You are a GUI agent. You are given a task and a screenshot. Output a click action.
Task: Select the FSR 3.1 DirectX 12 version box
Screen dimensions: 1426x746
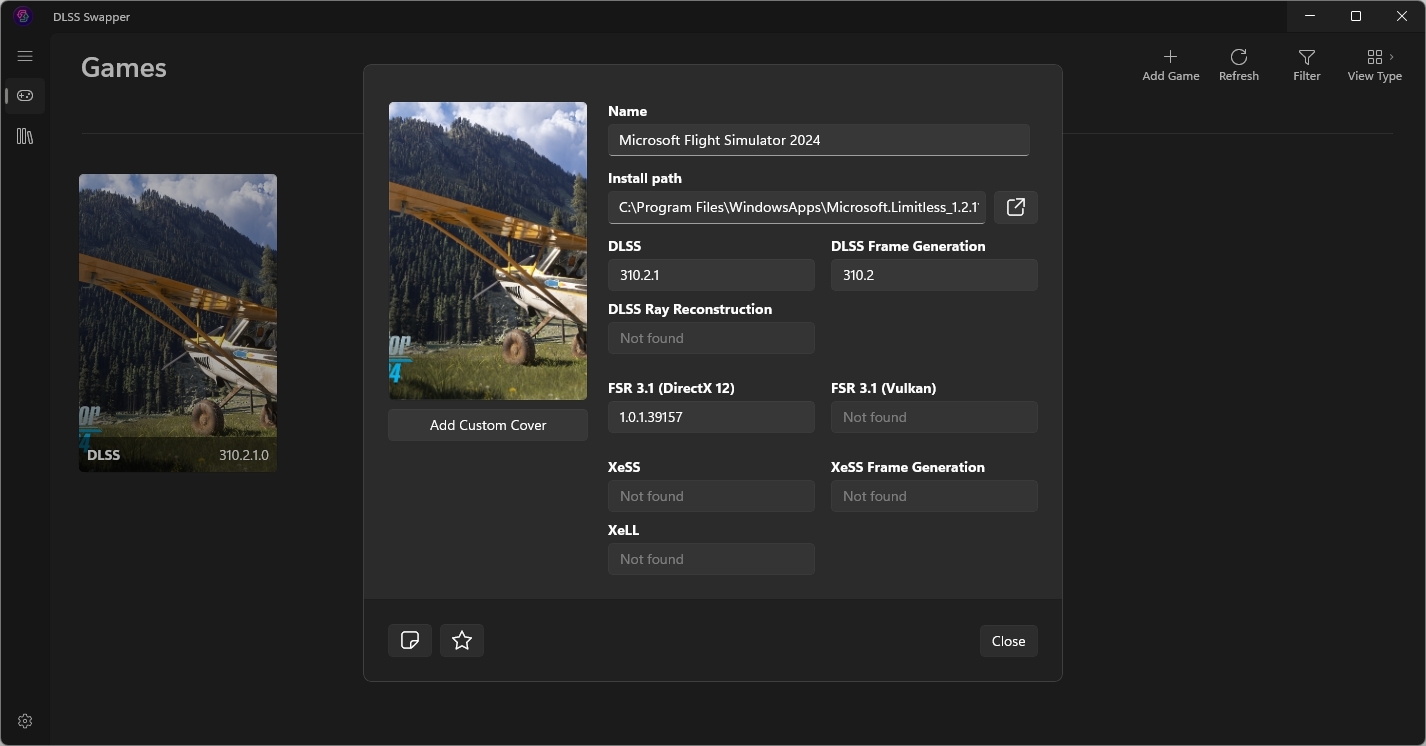pyautogui.click(x=711, y=417)
